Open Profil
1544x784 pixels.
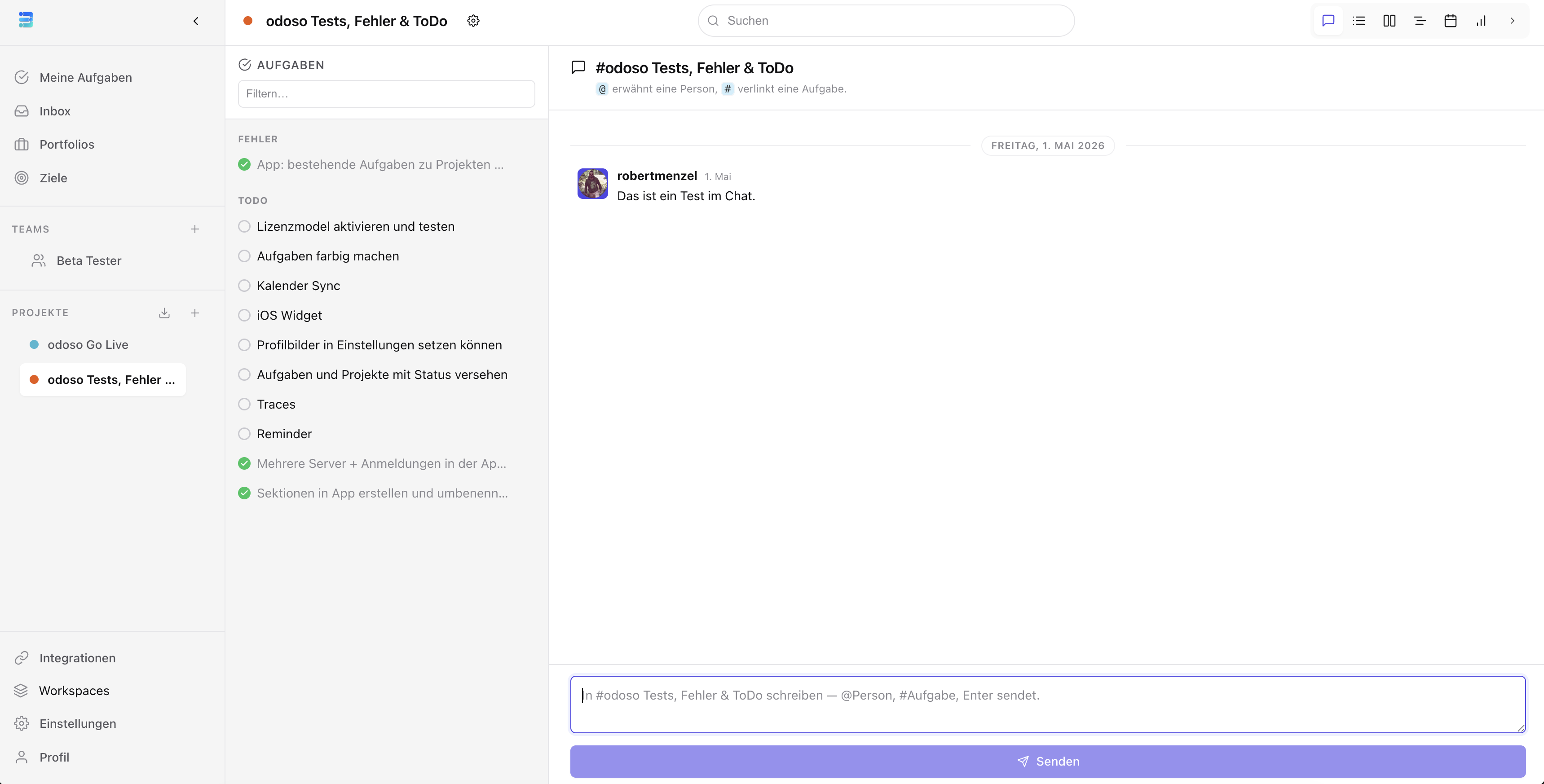point(54,757)
